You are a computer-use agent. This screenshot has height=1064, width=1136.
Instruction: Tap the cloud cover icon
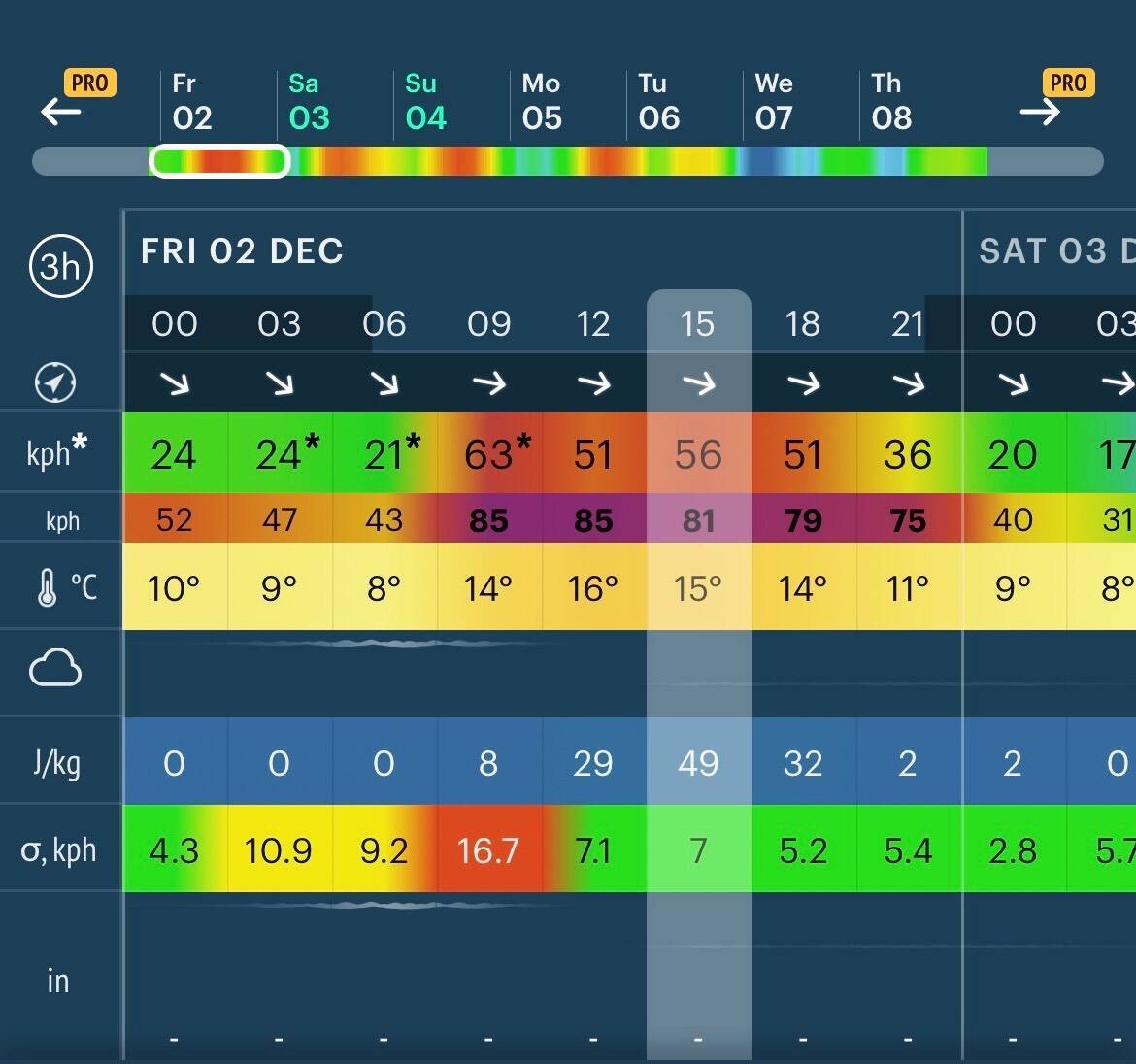tap(55, 669)
